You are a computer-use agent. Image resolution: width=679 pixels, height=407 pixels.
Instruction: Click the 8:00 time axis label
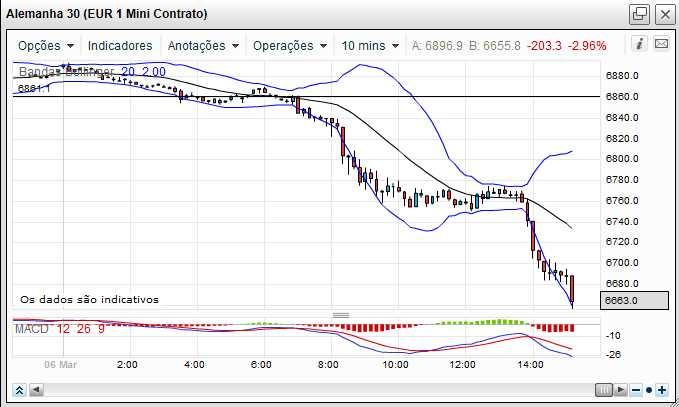point(328,365)
